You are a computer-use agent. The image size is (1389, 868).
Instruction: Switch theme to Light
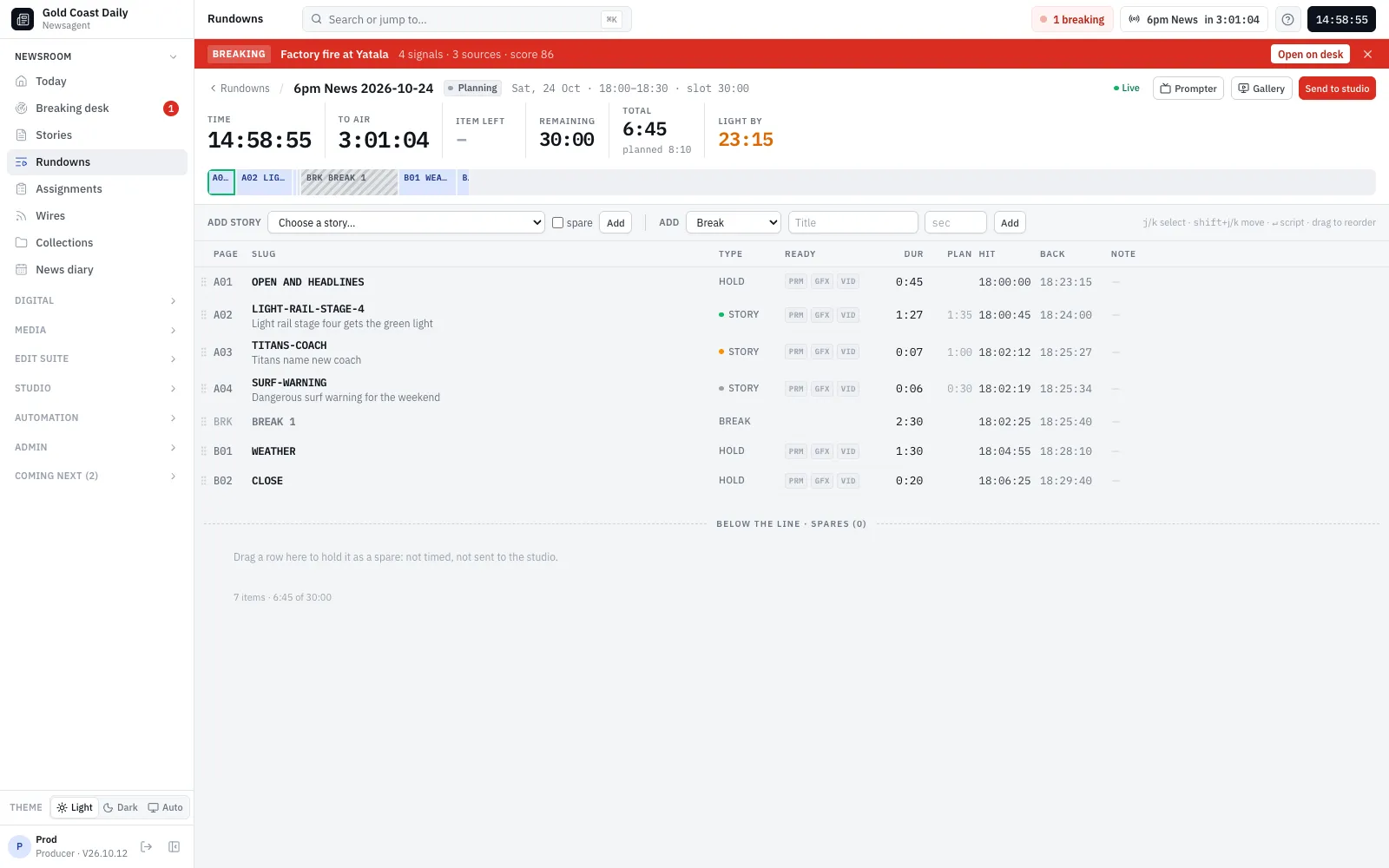(x=75, y=807)
